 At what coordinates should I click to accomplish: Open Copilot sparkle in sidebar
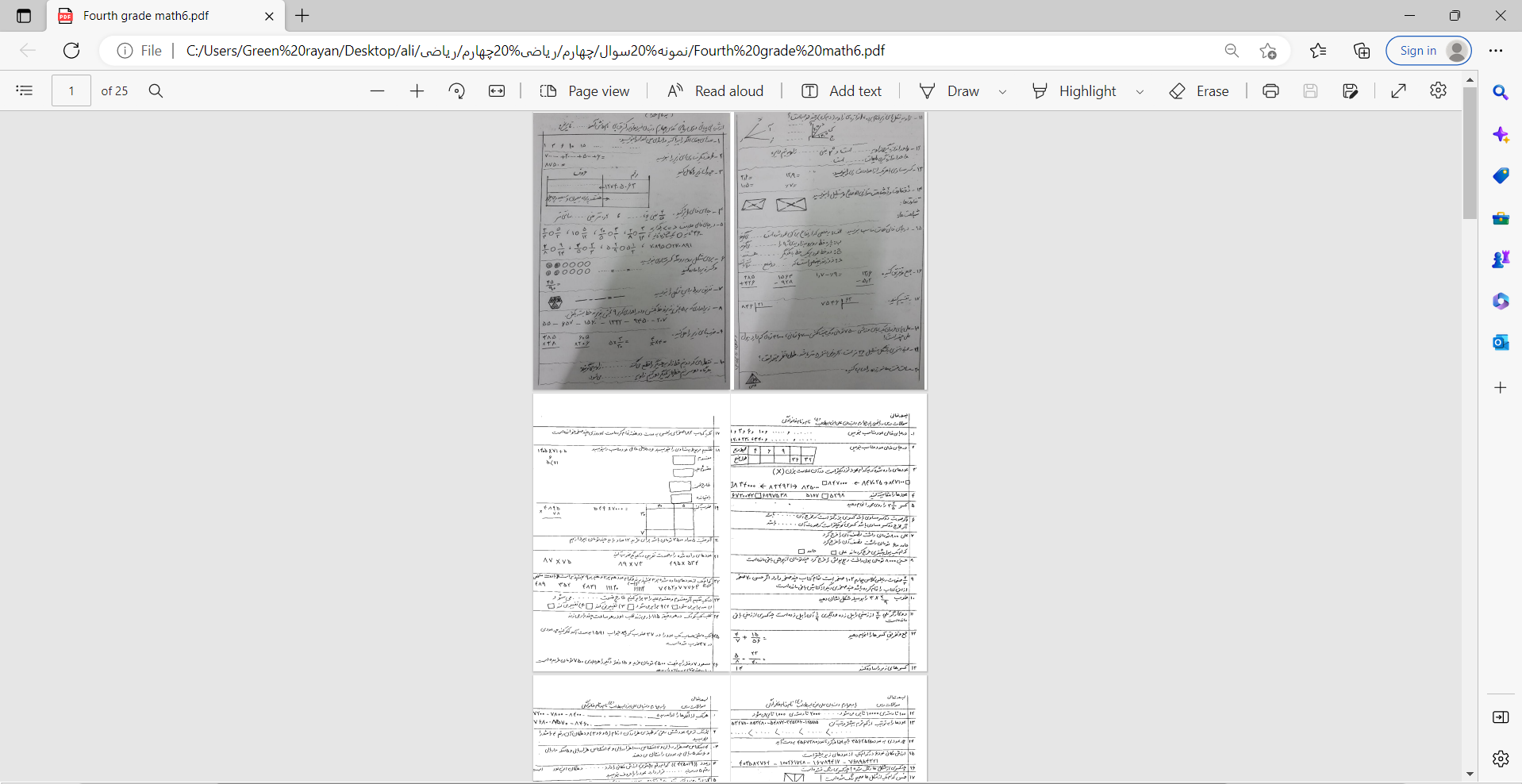[x=1501, y=135]
